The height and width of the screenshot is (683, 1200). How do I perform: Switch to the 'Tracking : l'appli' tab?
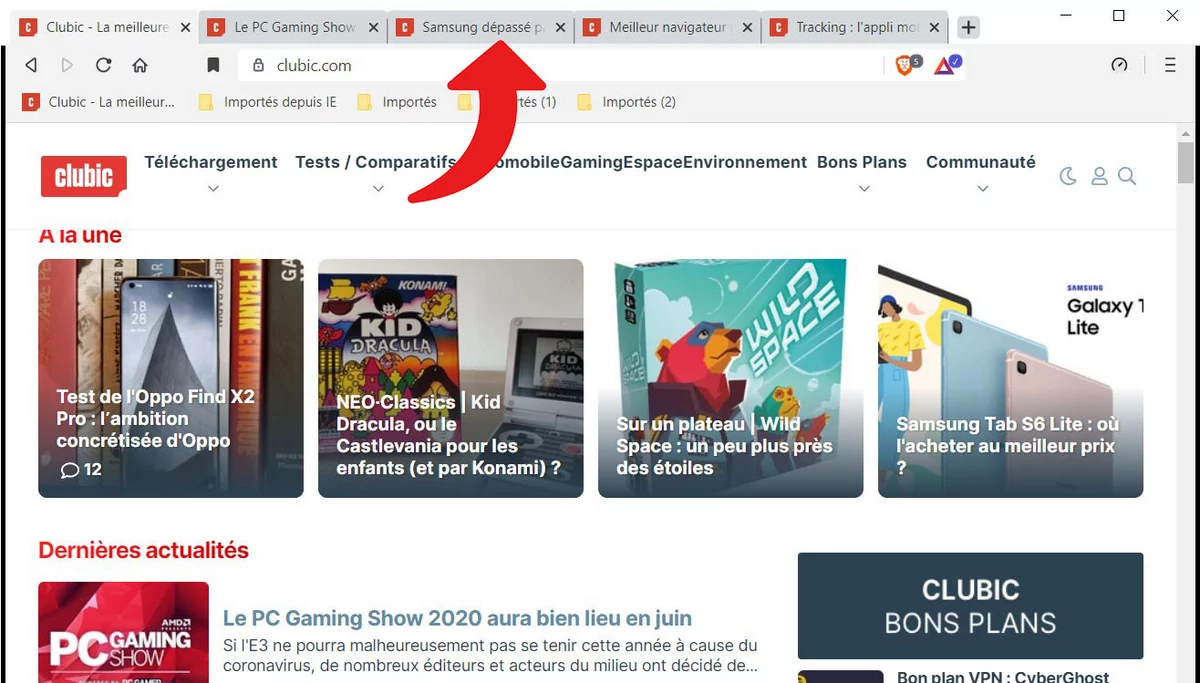(855, 28)
